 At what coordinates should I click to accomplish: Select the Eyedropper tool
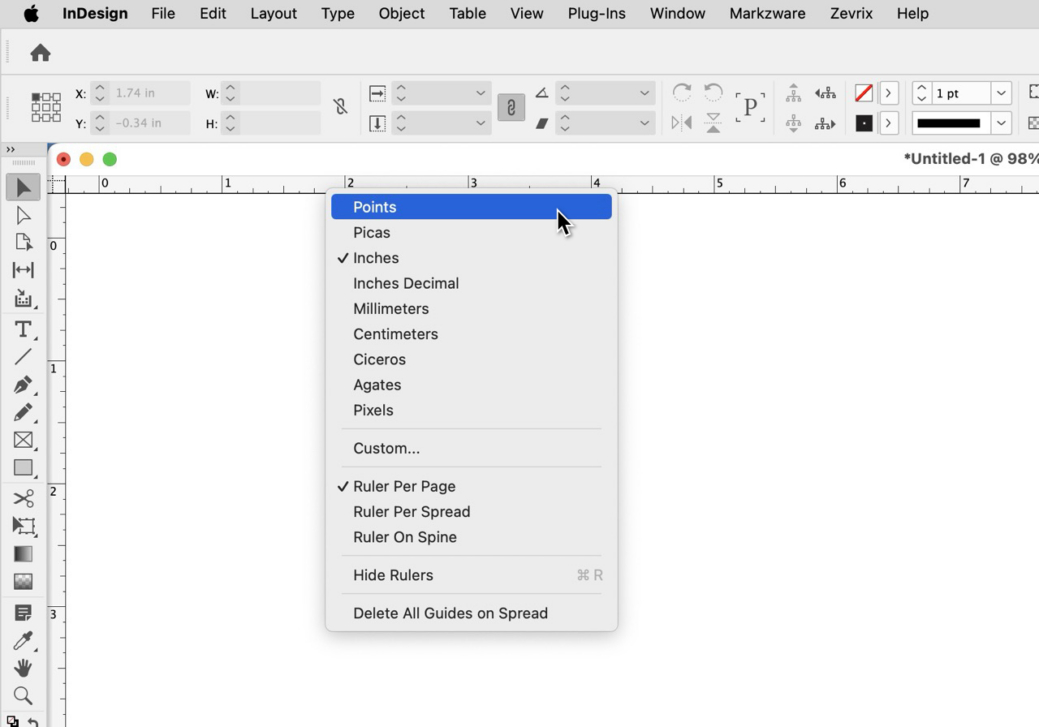tap(23, 641)
